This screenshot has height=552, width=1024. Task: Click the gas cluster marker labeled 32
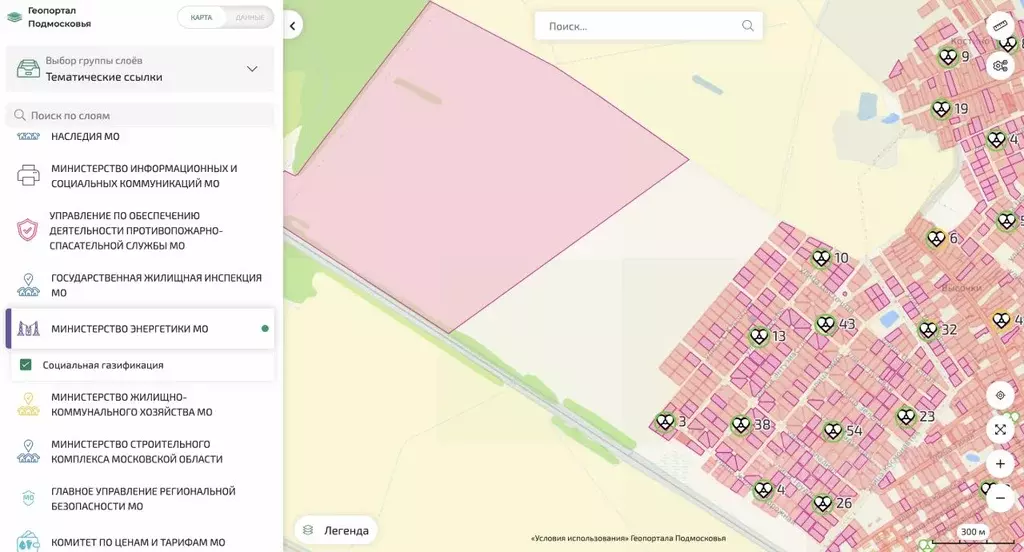(x=928, y=330)
